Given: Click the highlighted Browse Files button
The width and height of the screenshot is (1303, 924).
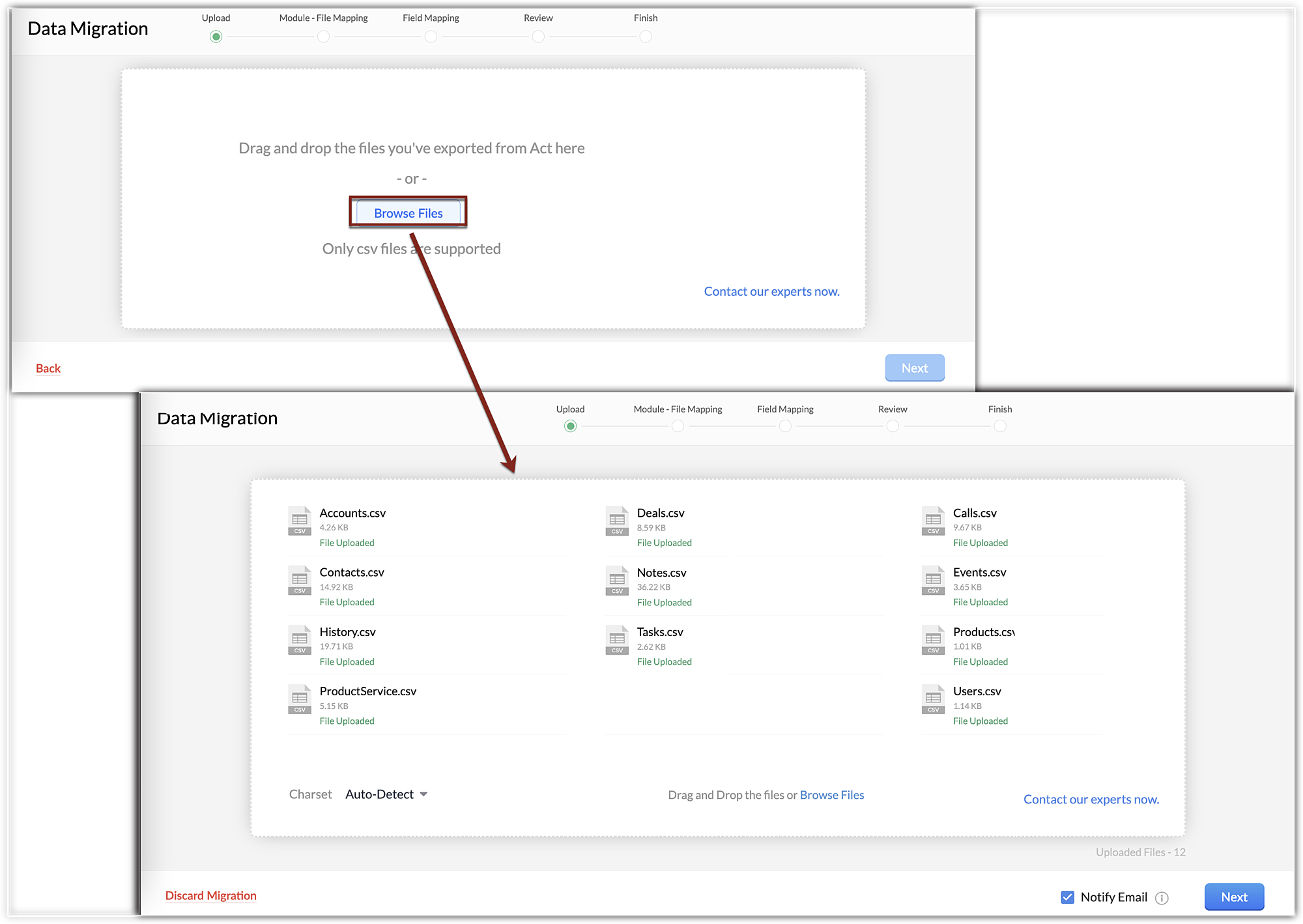Looking at the screenshot, I should coord(408,213).
